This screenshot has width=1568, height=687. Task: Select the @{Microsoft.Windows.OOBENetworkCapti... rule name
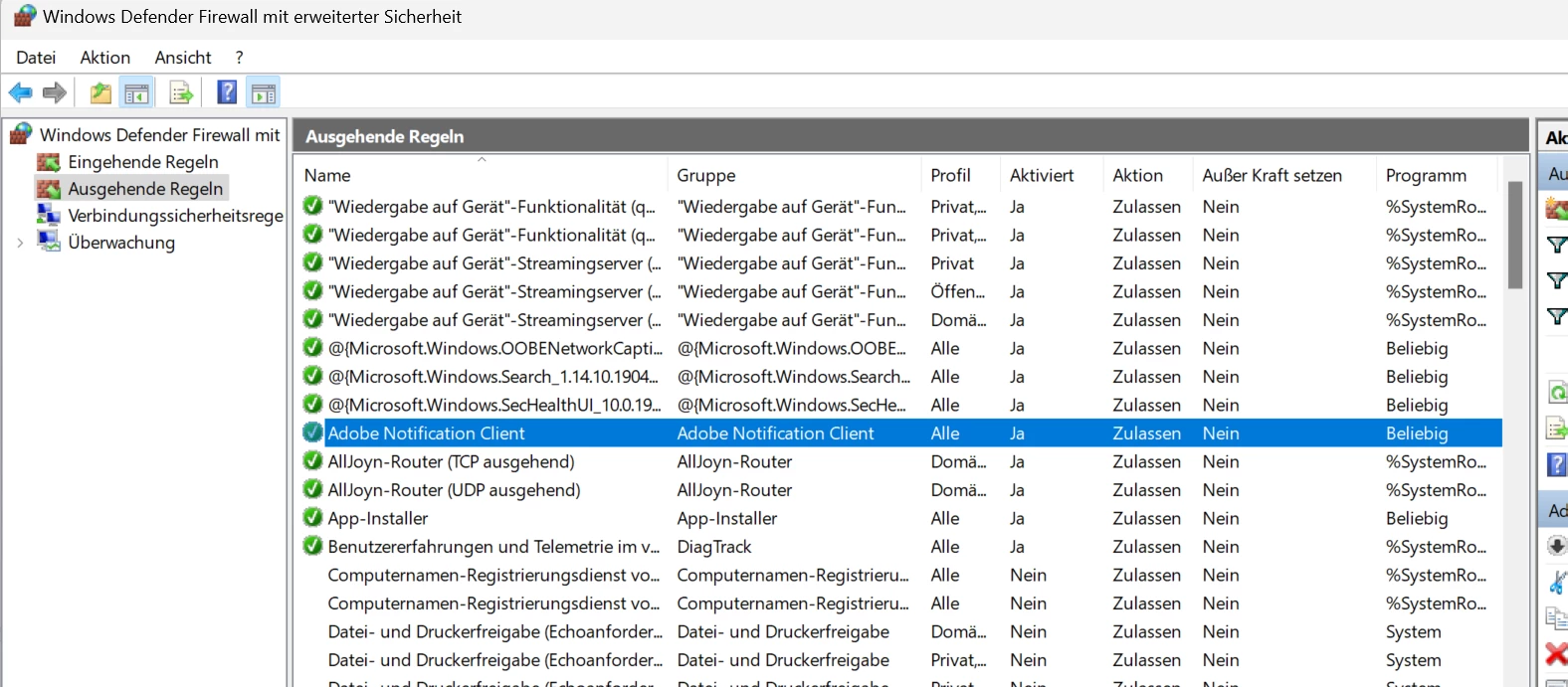pos(494,348)
